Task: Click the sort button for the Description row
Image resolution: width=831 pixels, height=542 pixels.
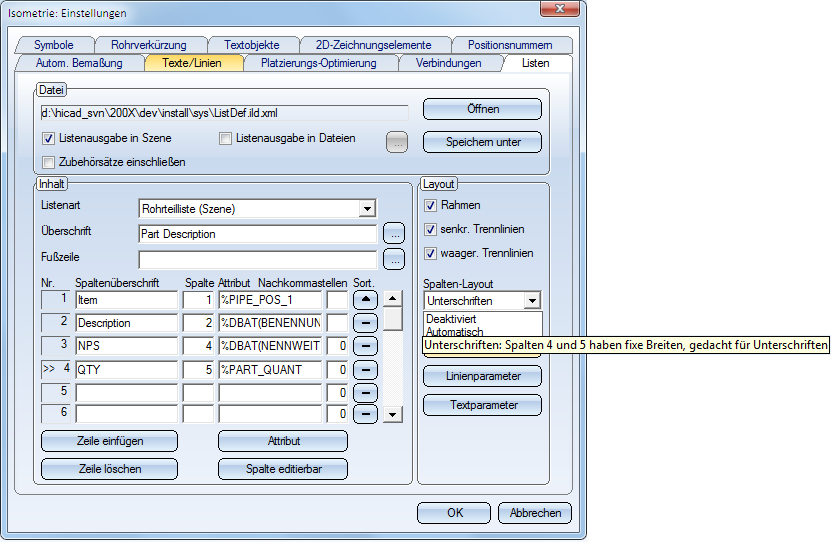Action: [366, 323]
